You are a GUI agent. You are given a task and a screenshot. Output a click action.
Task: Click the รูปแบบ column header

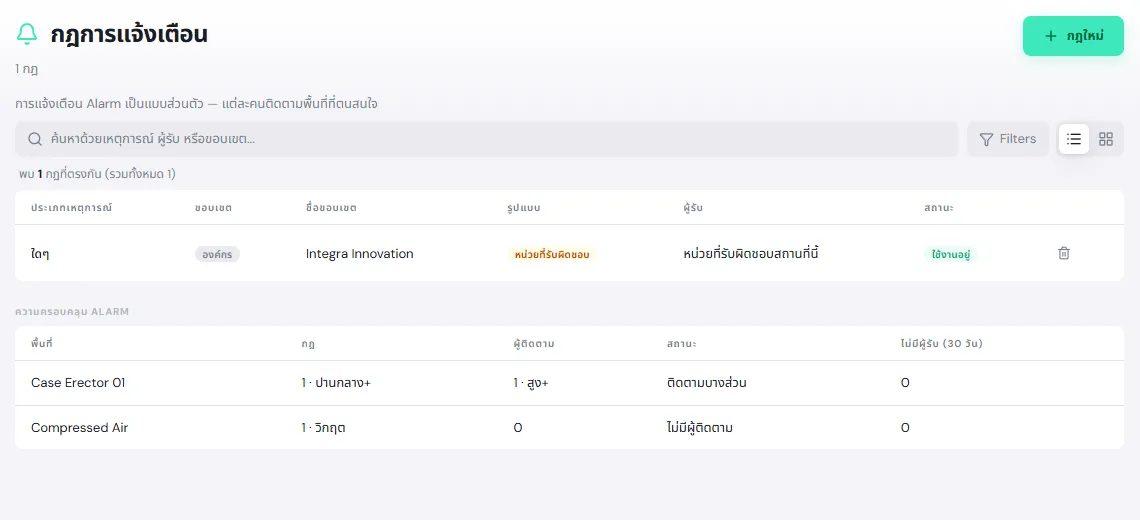(x=523, y=208)
